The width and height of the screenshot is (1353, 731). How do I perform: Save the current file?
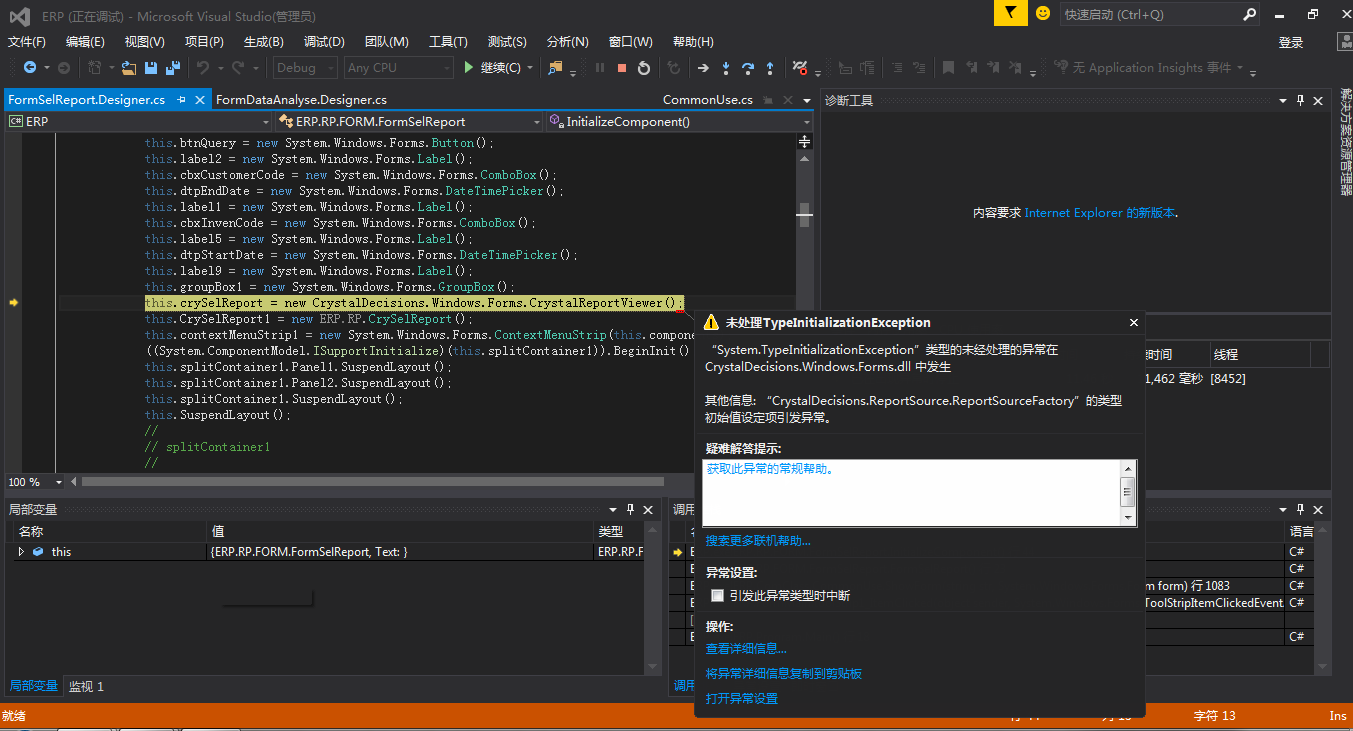pos(151,68)
